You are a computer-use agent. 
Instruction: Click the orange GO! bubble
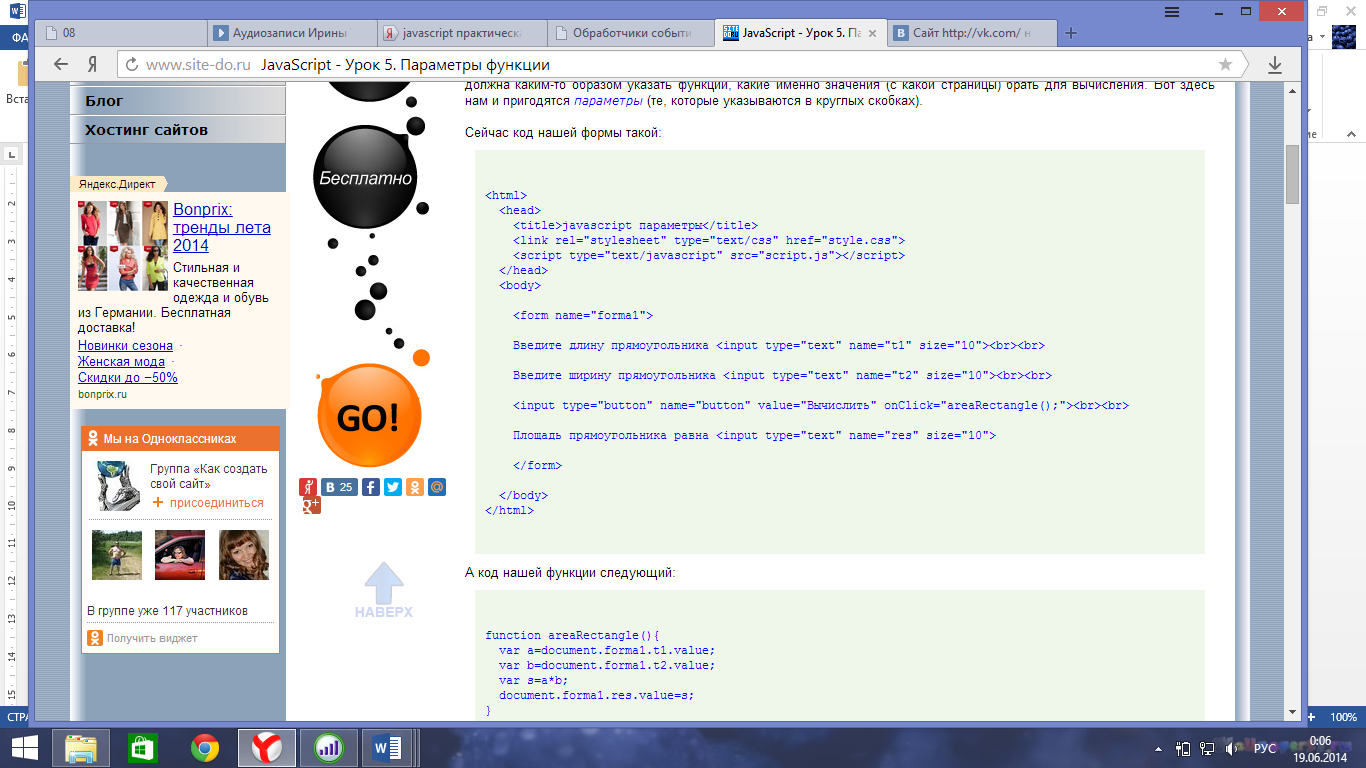tap(369, 416)
